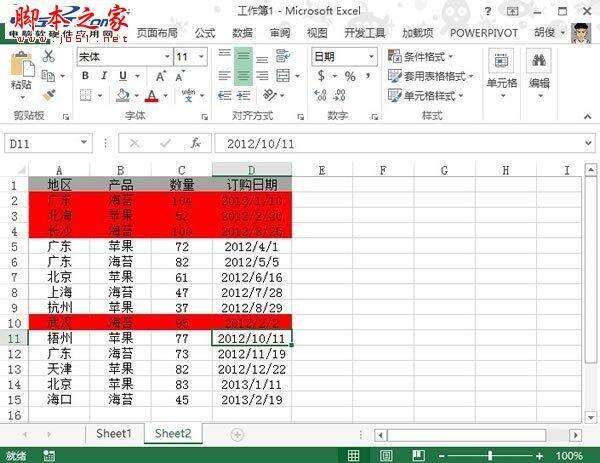This screenshot has width=600, height=463.
Task: Click the 编辑 editing button
Action: (539, 73)
